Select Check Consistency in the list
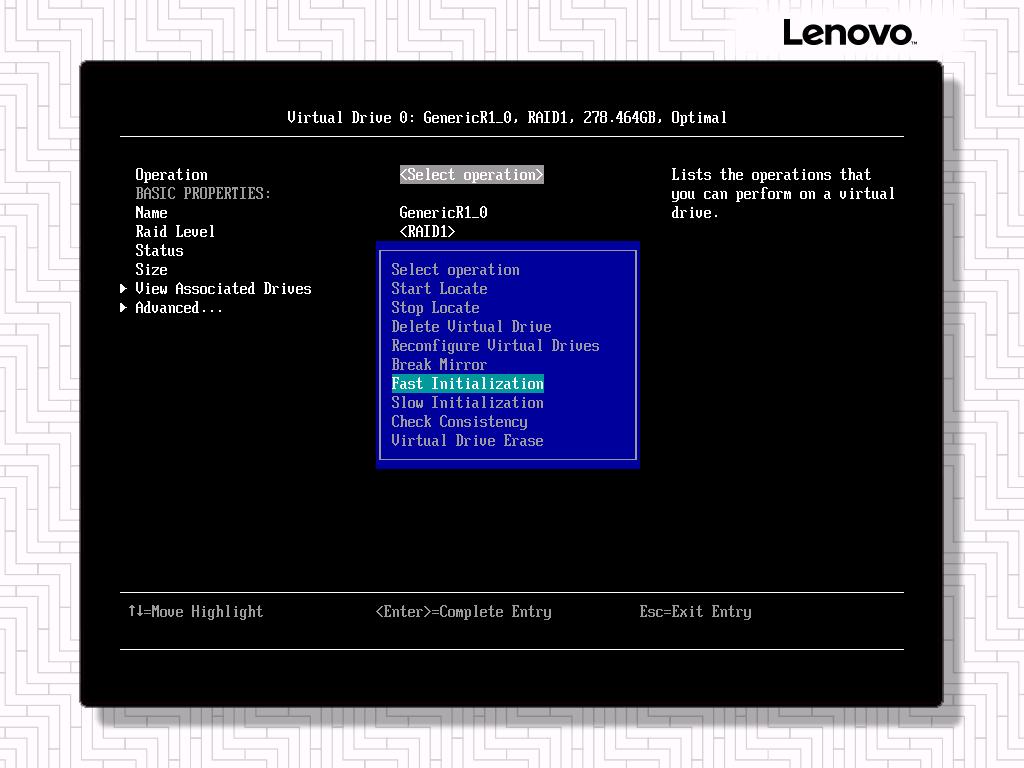 [x=459, y=422]
